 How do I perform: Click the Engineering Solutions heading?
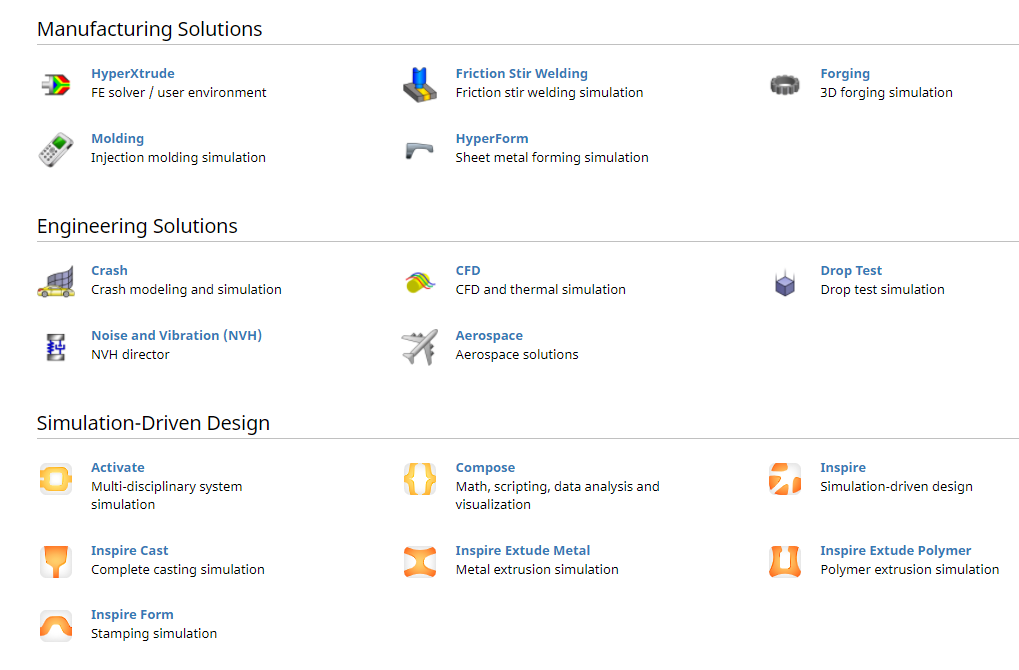[137, 225]
